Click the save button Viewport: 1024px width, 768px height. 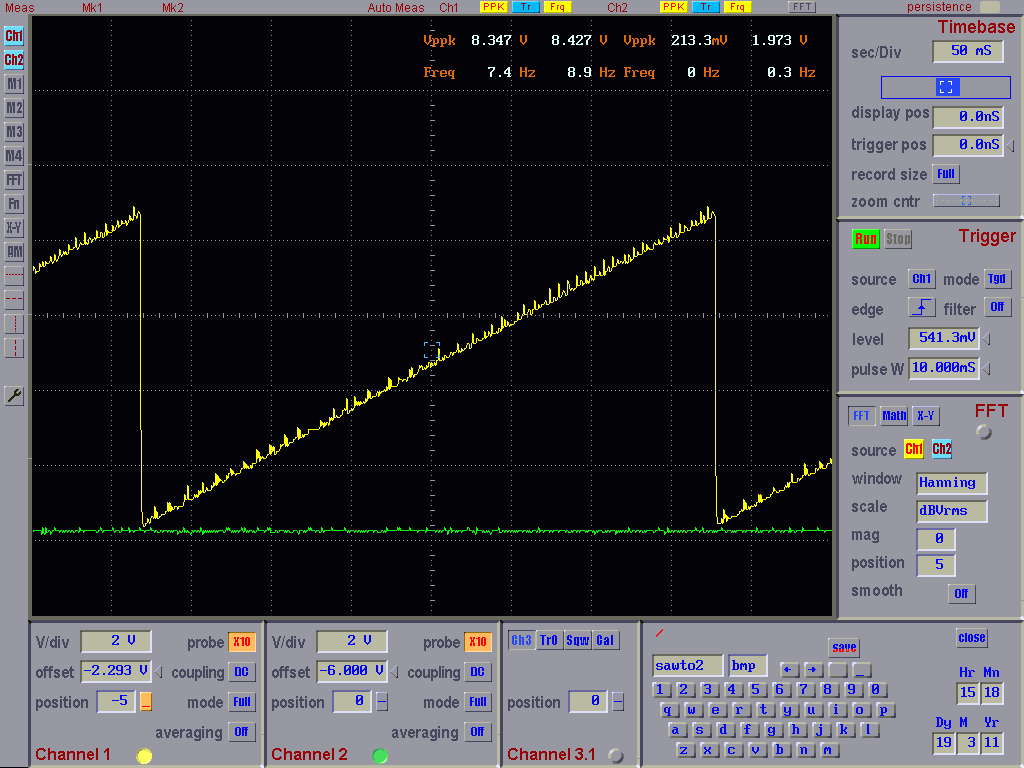pos(844,648)
